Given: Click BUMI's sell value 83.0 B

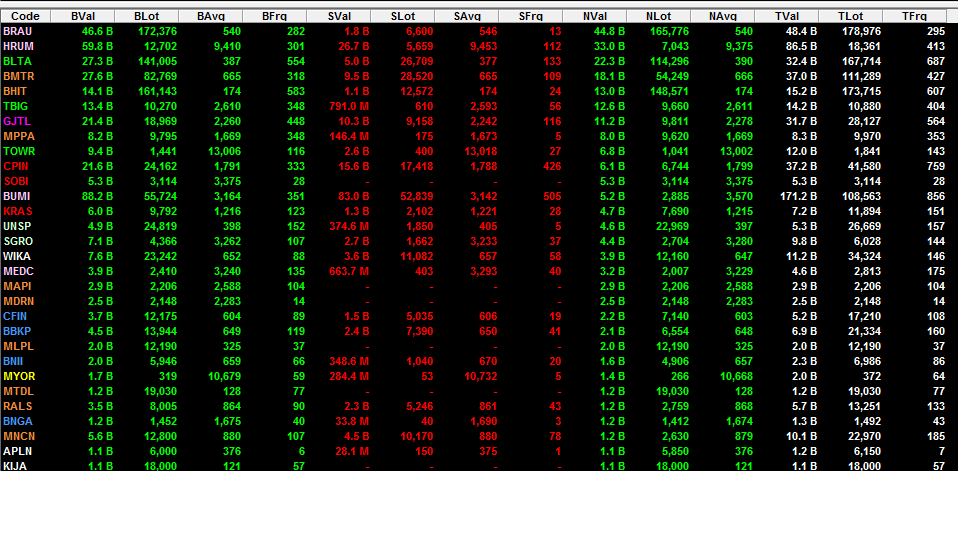Looking at the screenshot, I should click(x=353, y=196).
